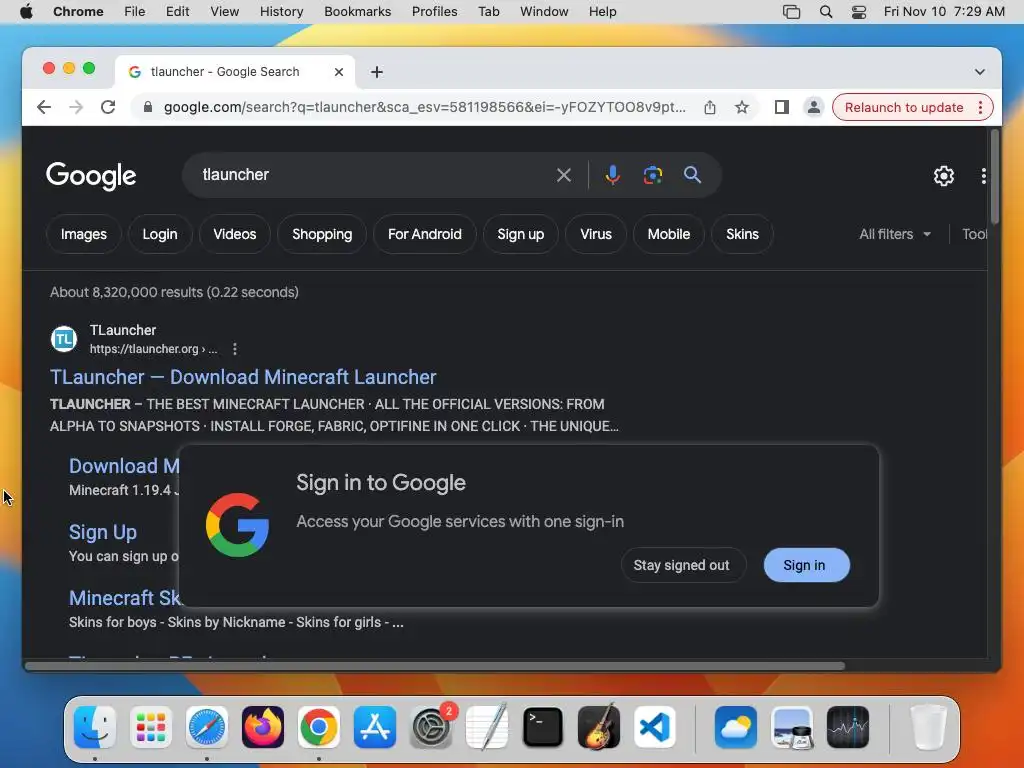Open the Chrome side panel icon
The width and height of the screenshot is (1024, 768).
tap(782, 107)
